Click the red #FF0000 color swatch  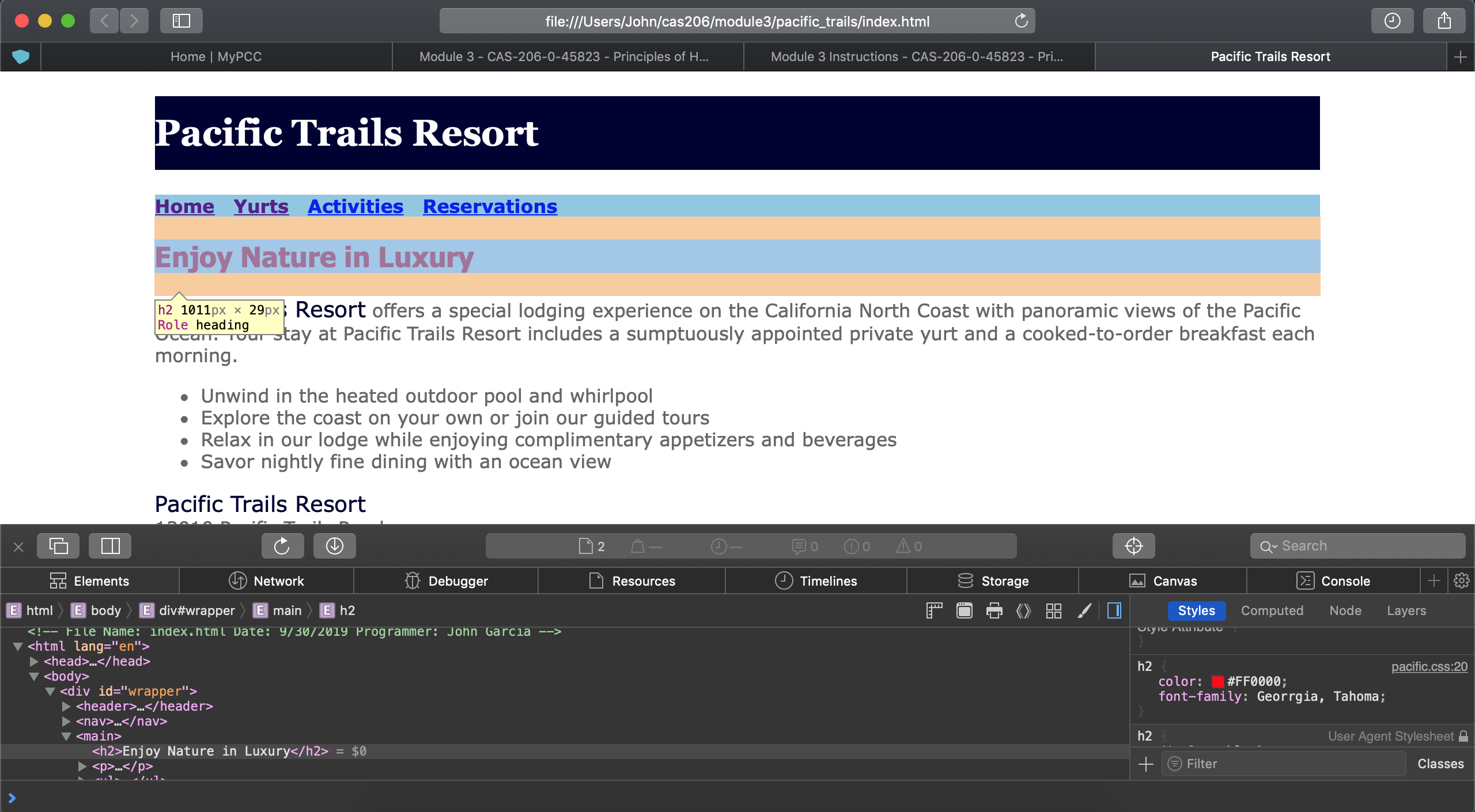1217,681
